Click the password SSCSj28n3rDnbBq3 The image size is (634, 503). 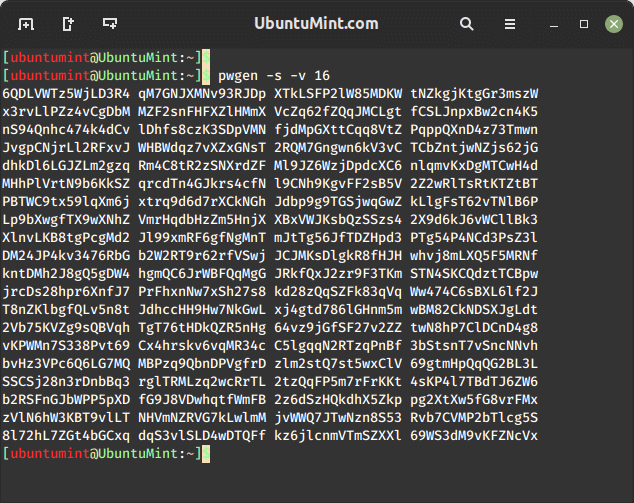66,382
